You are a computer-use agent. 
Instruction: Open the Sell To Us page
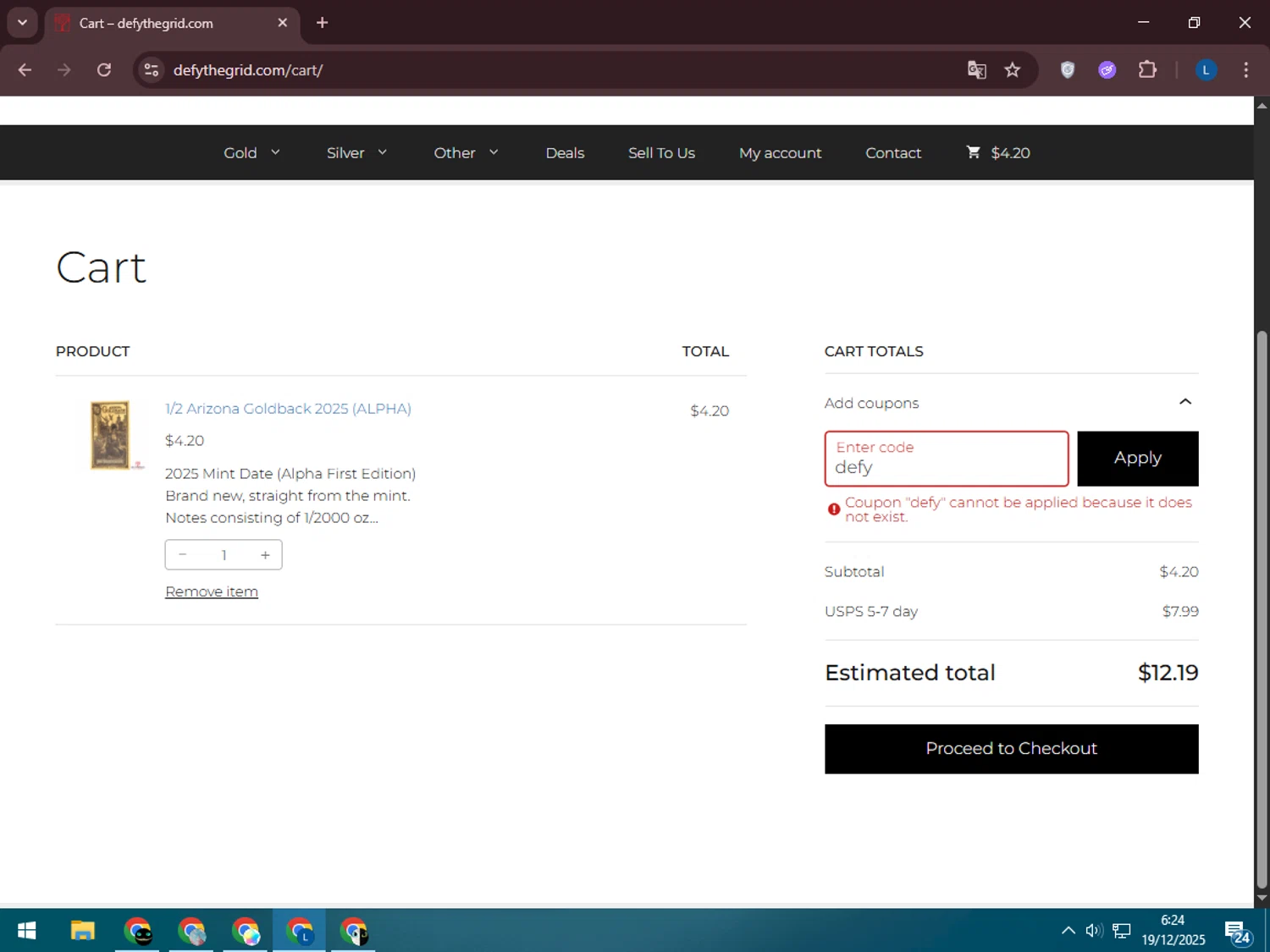(661, 153)
